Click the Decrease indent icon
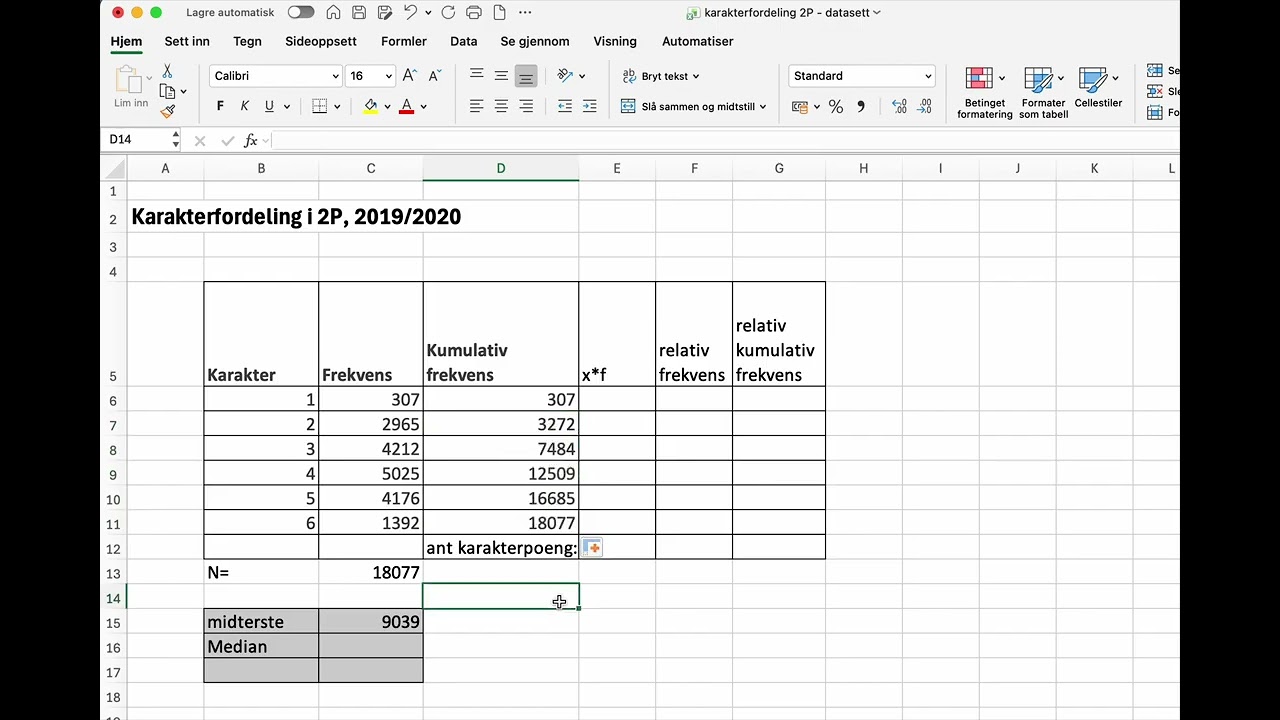This screenshot has width=1280, height=720. (564, 106)
